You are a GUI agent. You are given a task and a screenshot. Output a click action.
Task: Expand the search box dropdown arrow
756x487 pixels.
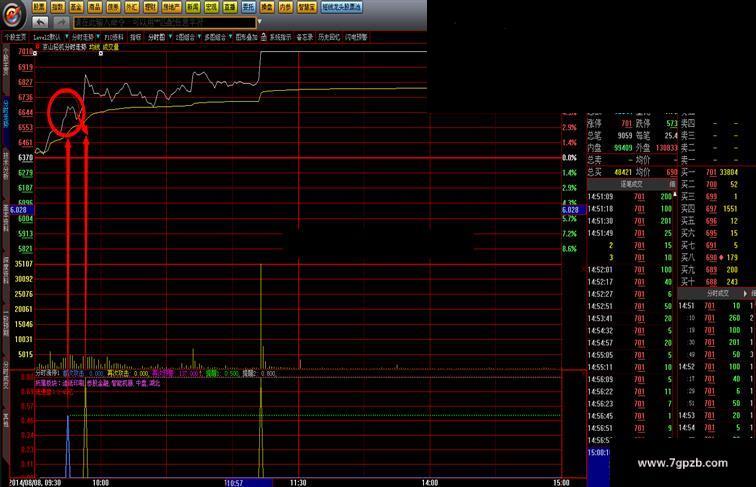[259, 22]
